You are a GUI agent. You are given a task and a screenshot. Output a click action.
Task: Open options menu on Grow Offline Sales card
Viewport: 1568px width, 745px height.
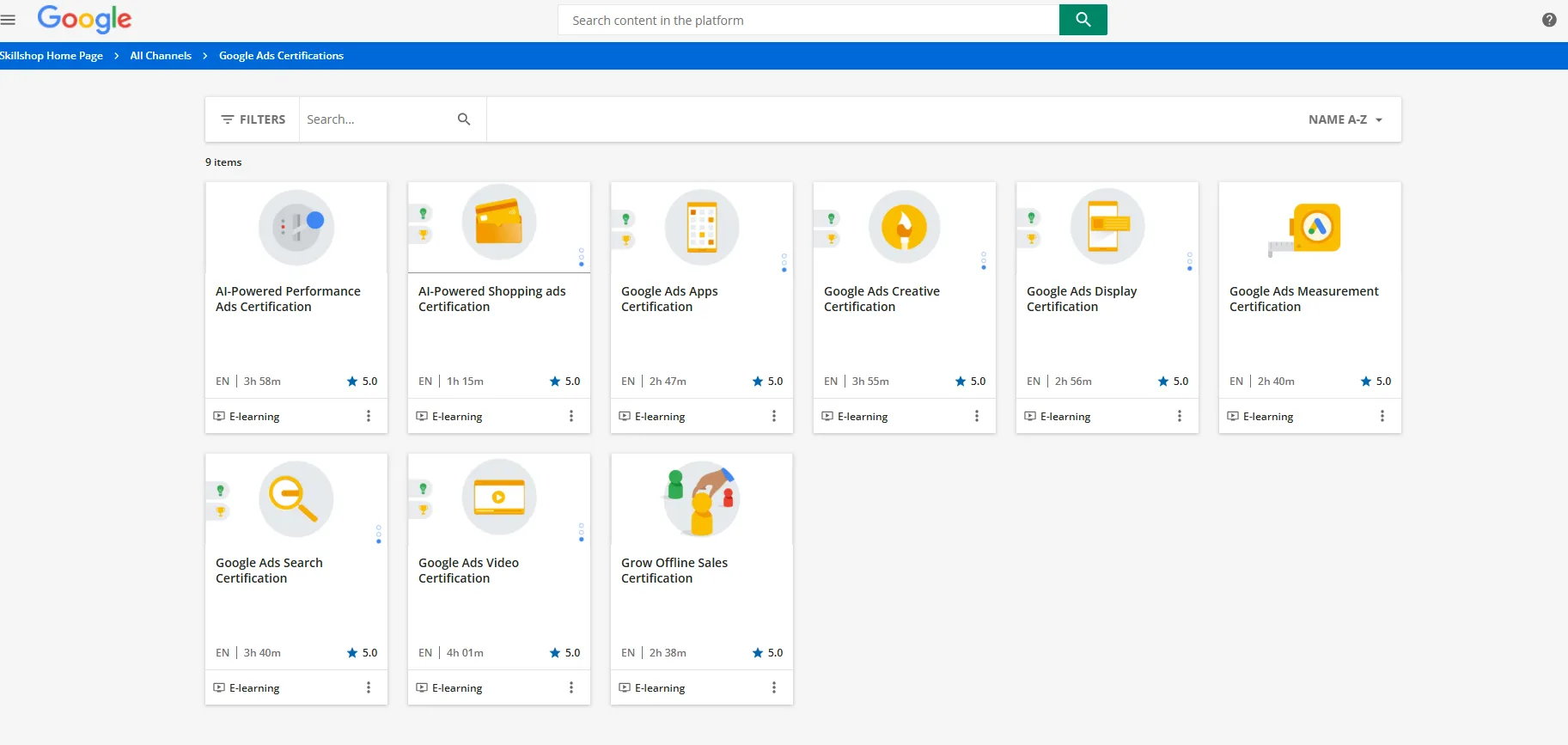point(774,687)
